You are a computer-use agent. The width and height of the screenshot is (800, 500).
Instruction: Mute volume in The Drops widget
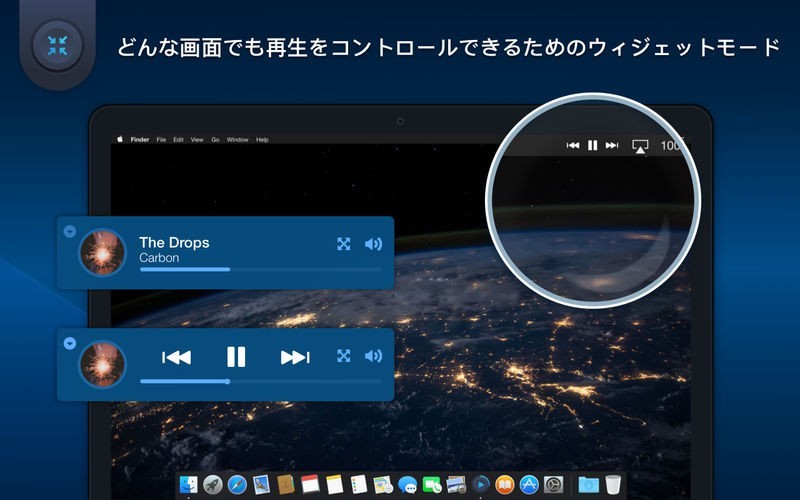(373, 244)
